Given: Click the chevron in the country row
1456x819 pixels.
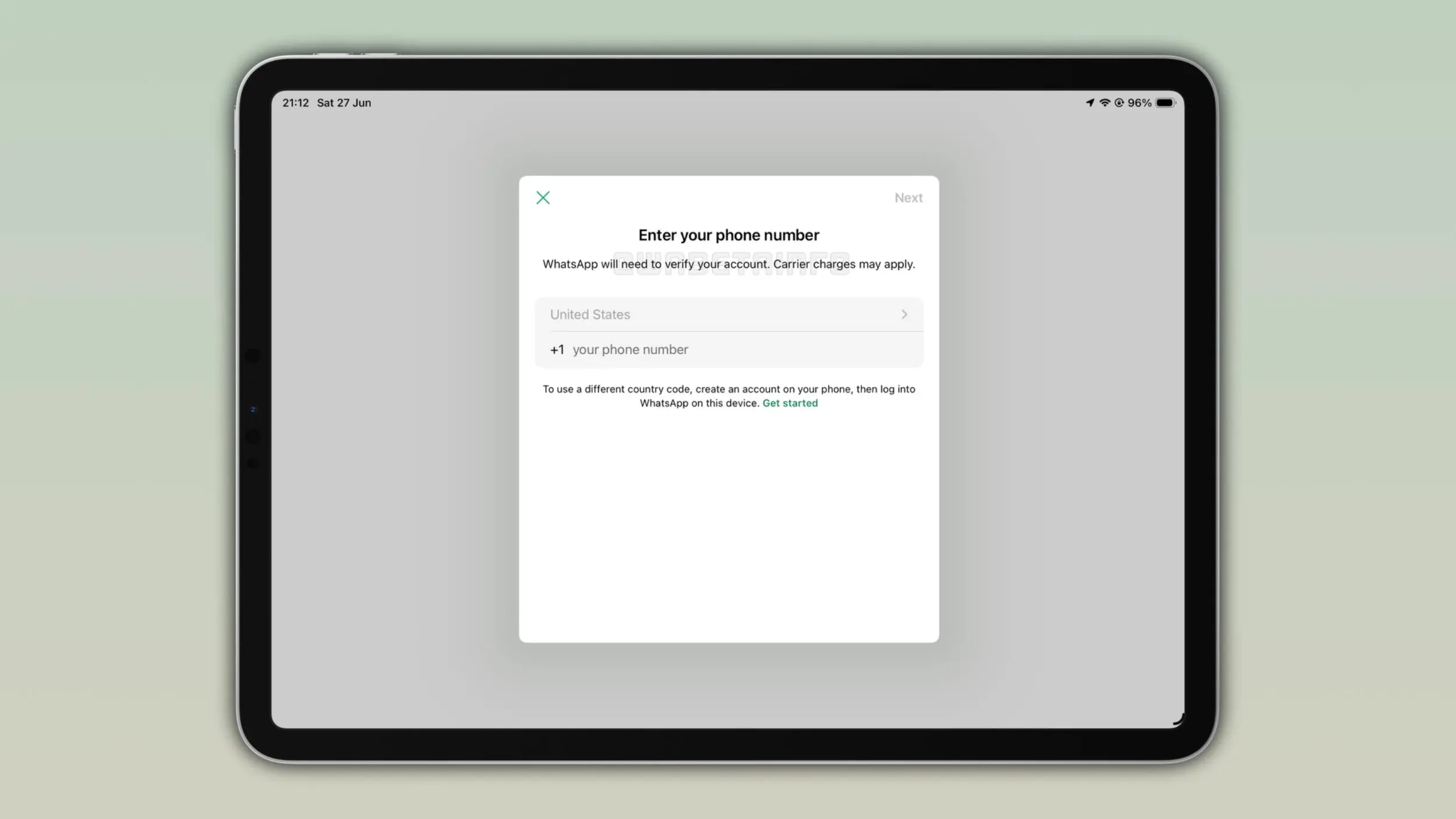Looking at the screenshot, I should pos(904,315).
